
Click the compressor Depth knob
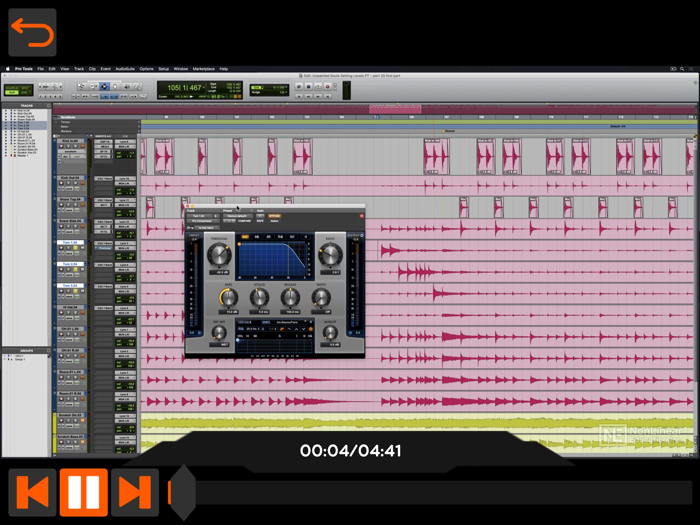321,298
